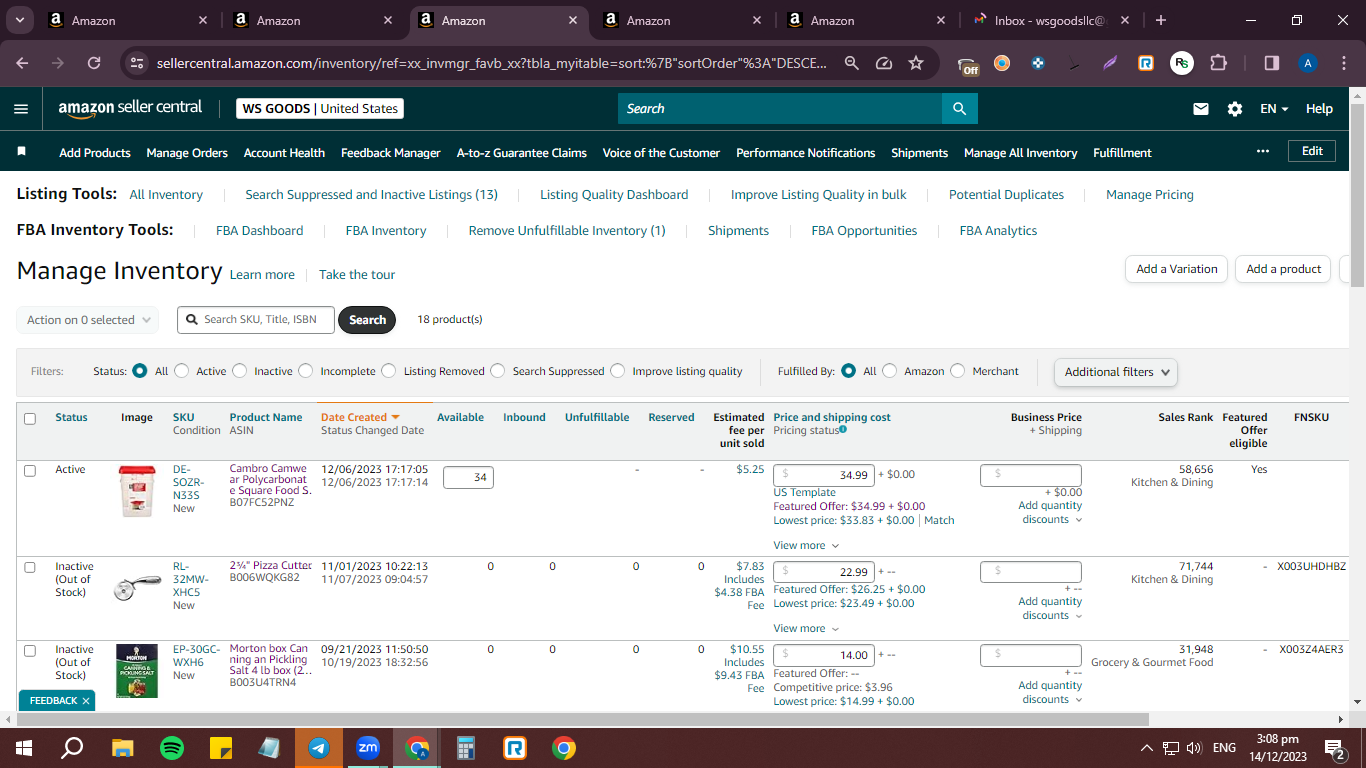Click the Add a Variation button
The image size is (1366, 768).
coord(1177,269)
